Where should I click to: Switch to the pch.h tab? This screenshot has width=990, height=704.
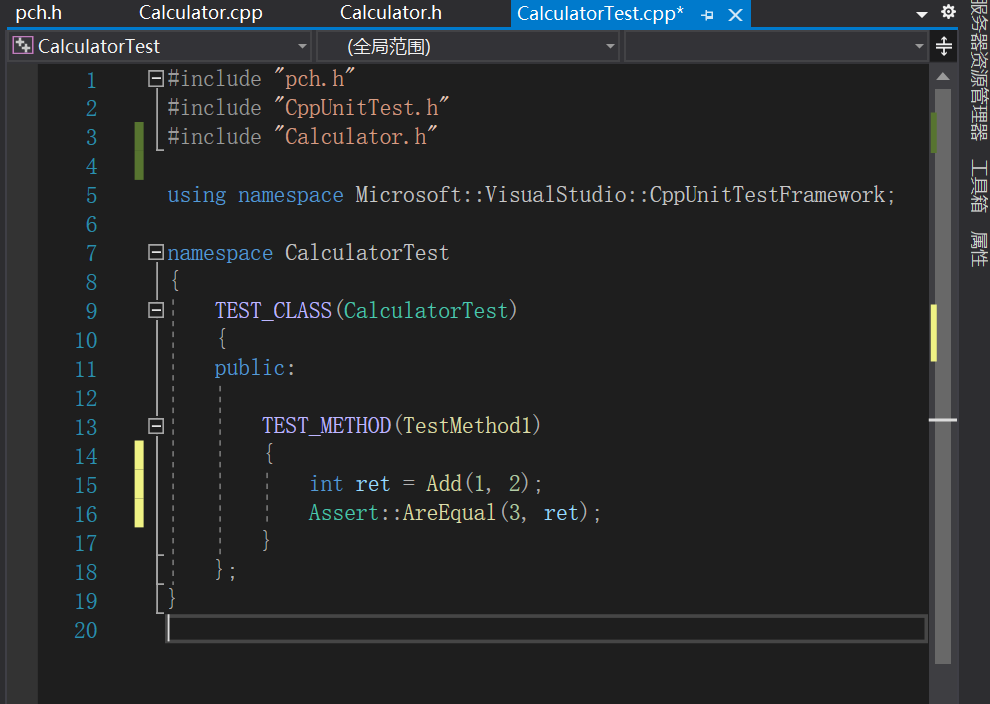[39, 13]
